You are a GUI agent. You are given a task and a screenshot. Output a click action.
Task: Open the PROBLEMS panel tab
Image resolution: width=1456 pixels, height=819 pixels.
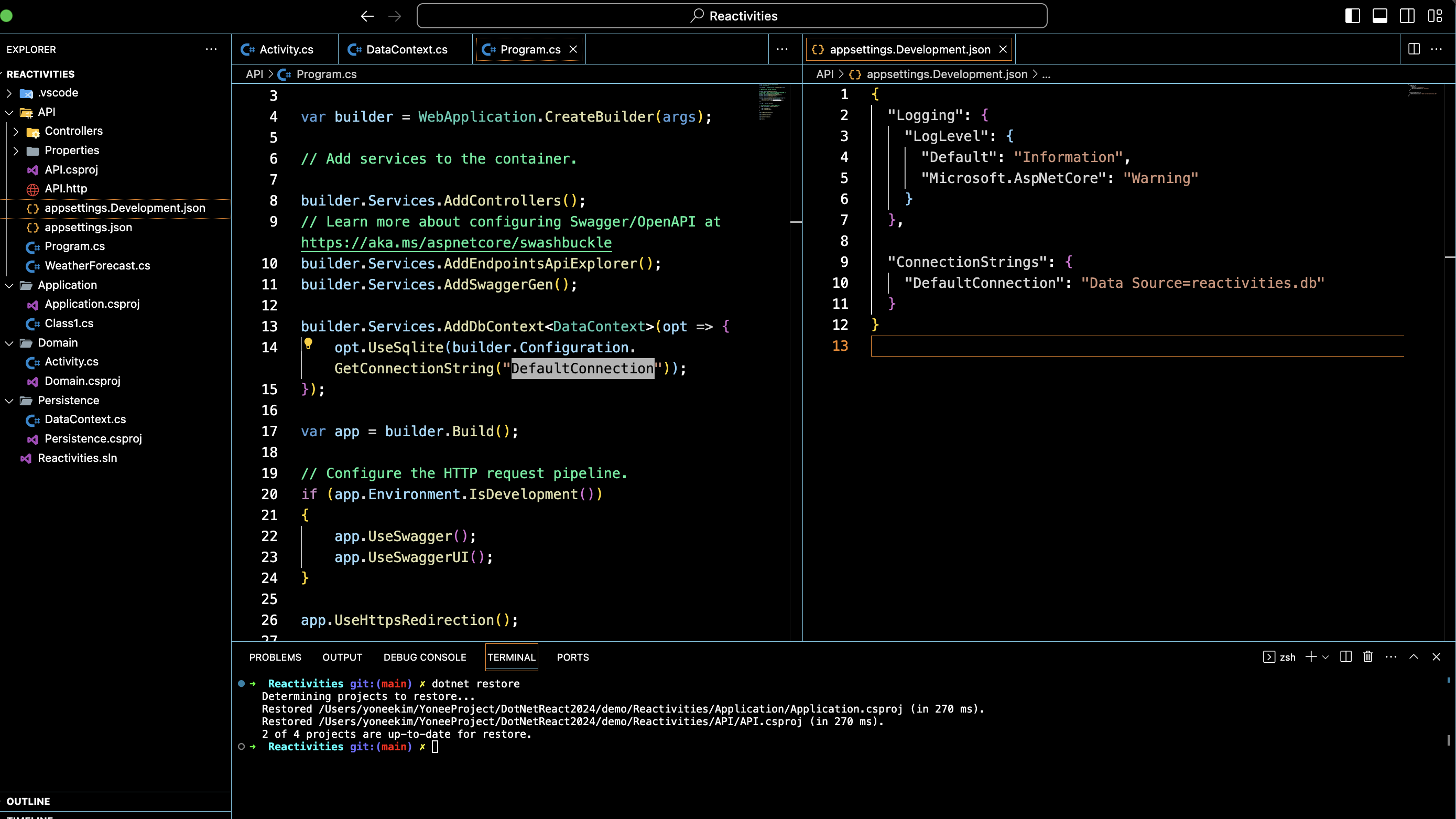(x=275, y=657)
